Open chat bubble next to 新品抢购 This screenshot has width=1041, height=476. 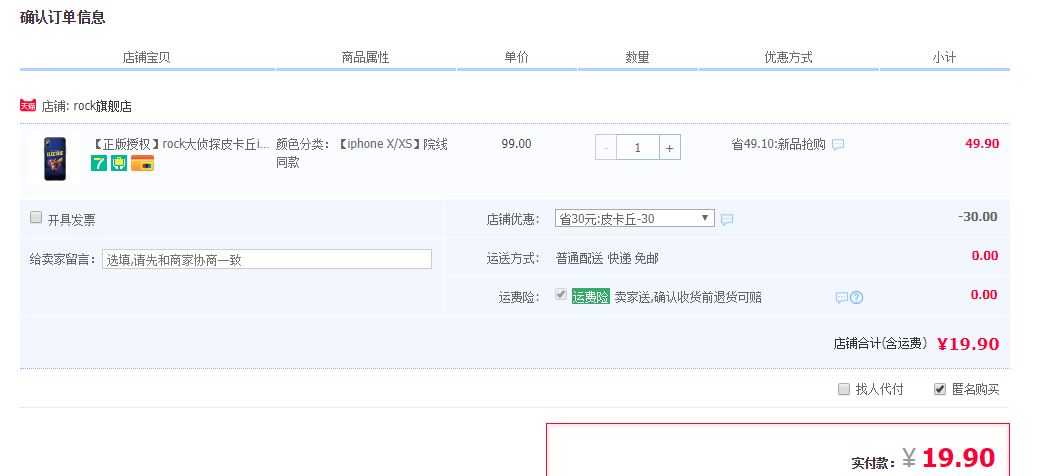pos(838,145)
